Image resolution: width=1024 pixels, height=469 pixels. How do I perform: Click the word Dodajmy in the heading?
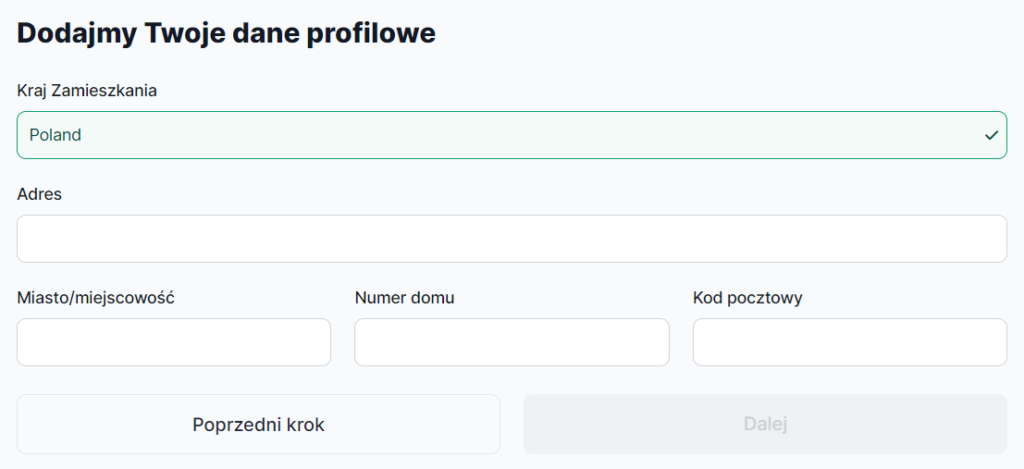pos(77,33)
